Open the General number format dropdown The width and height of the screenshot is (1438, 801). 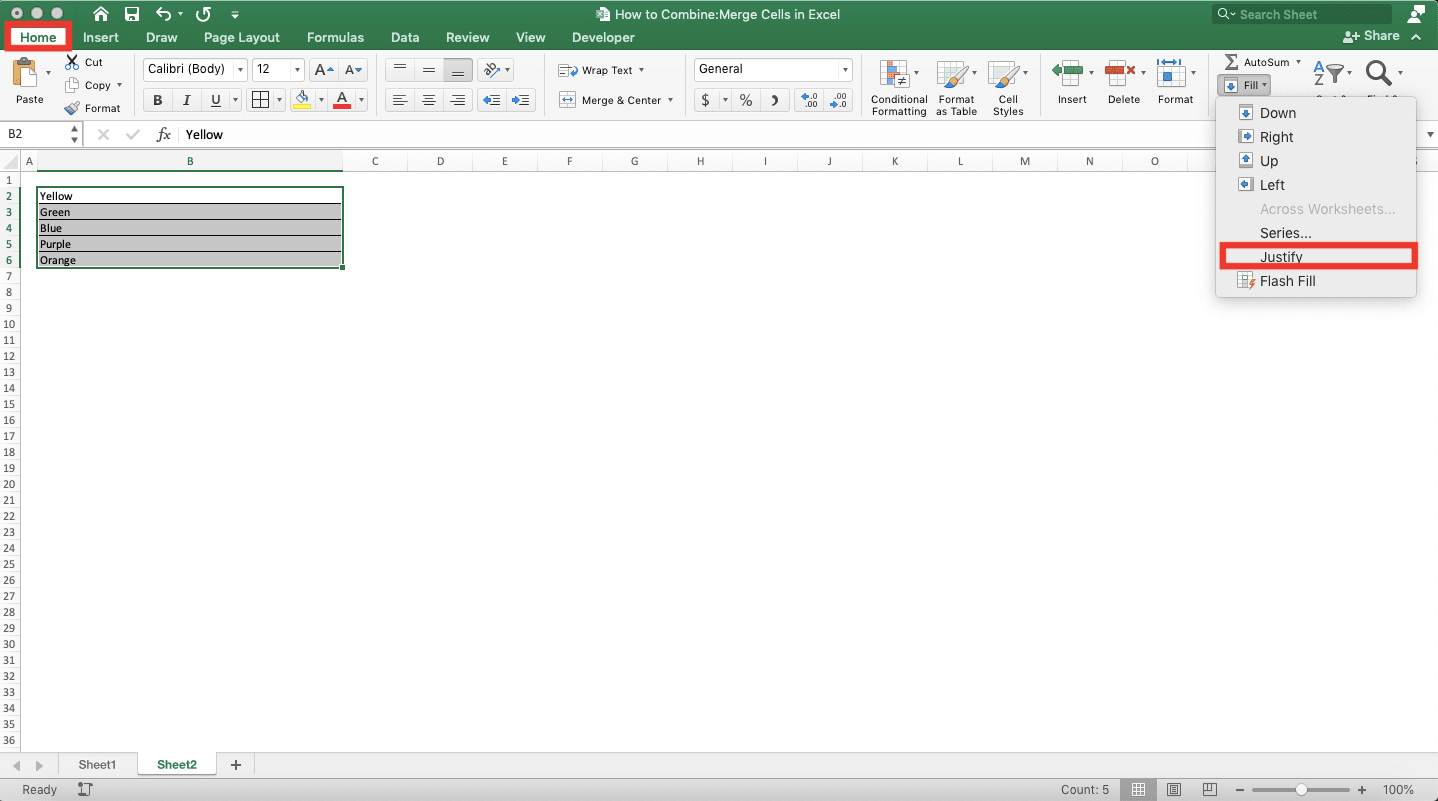coord(845,70)
